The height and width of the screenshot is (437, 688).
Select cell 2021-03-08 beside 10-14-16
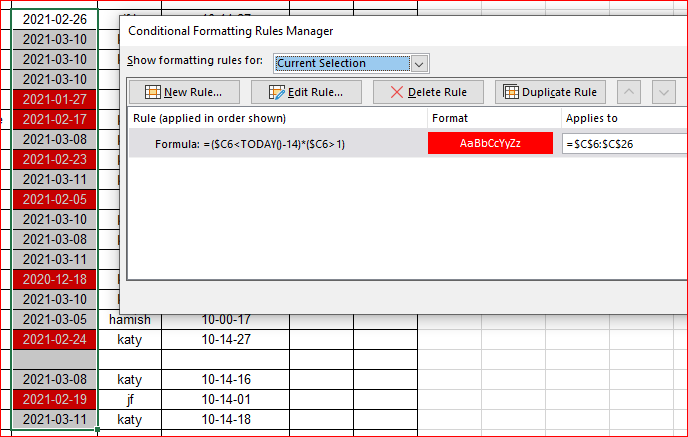click(55, 379)
